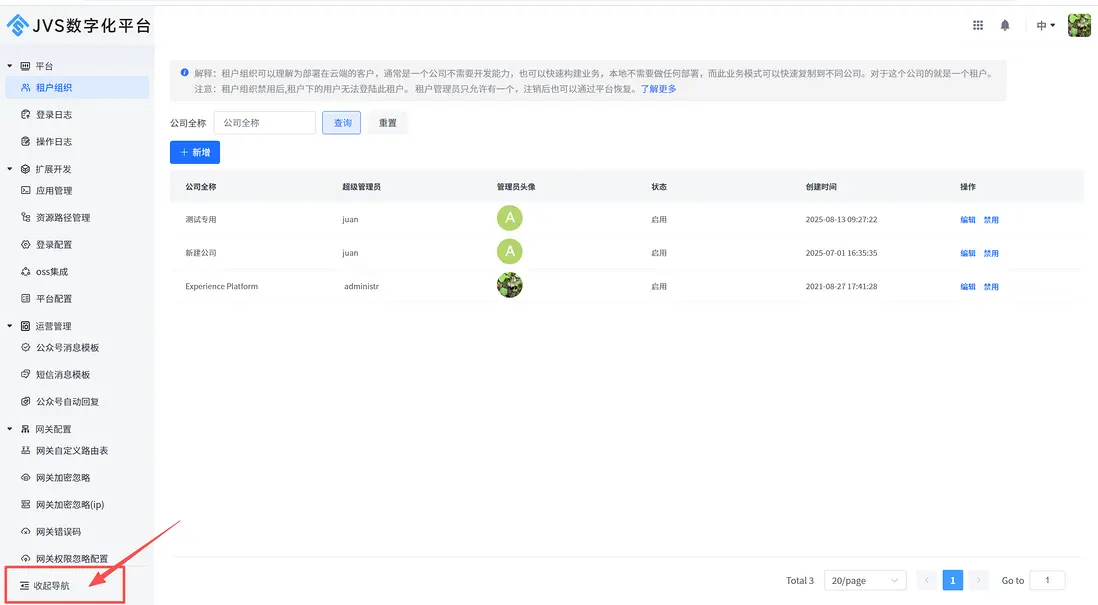Click the next page arrow

[978, 580]
